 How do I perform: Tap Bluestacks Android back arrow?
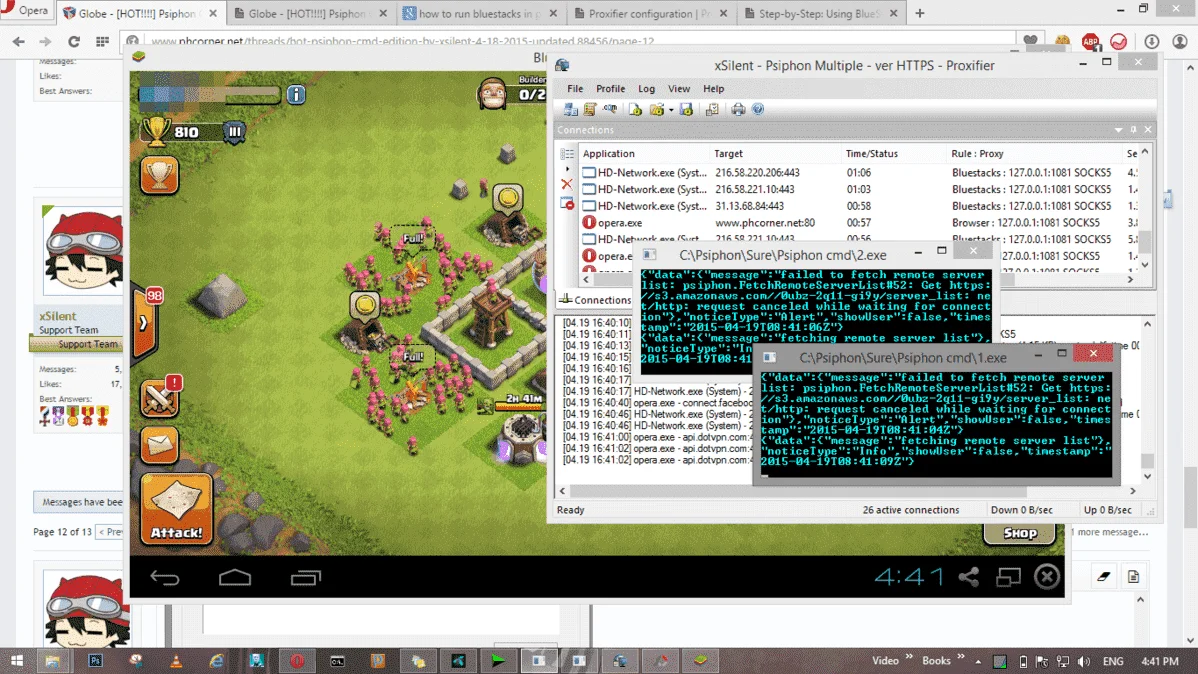click(164, 578)
